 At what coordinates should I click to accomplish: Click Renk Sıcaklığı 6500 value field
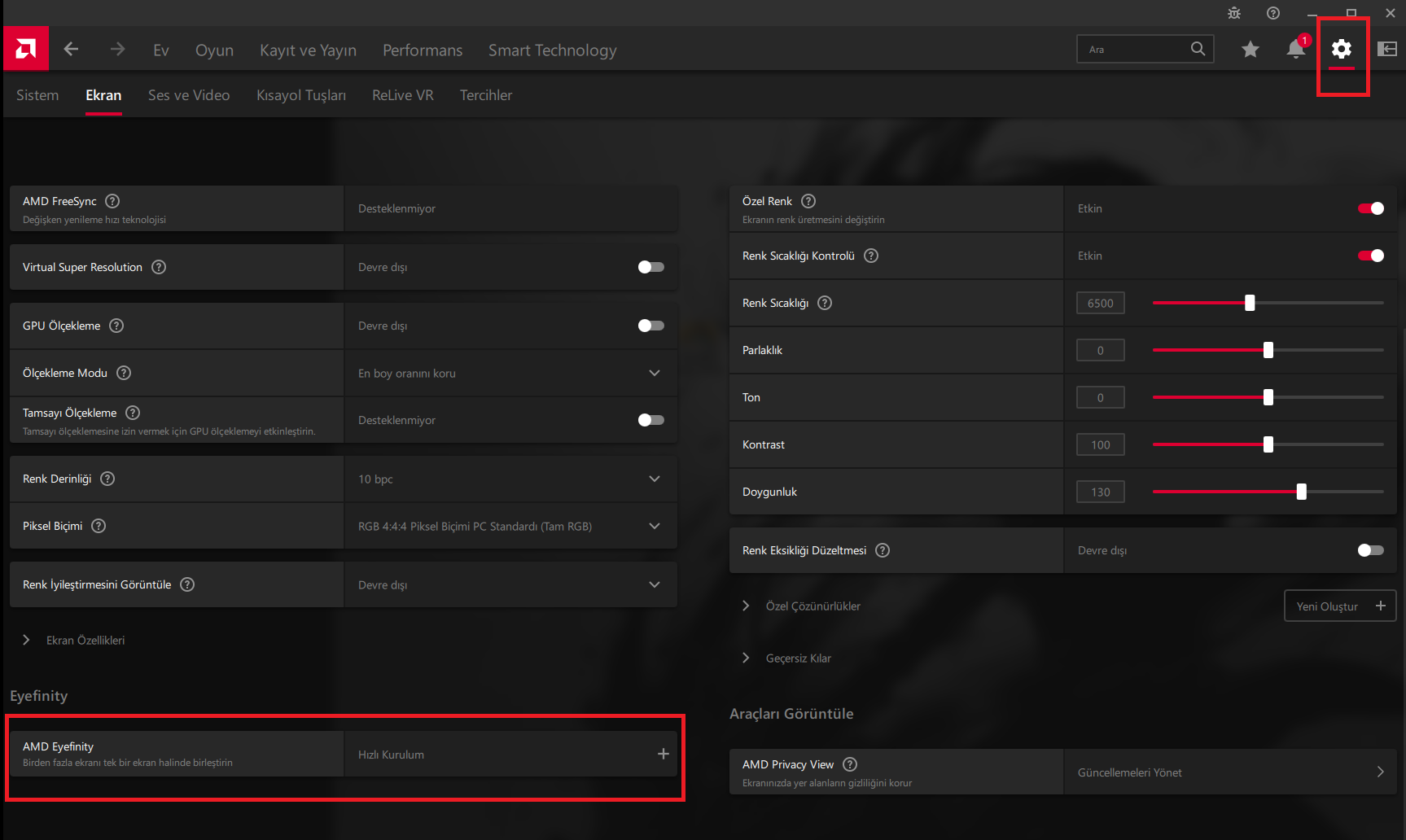[1101, 303]
